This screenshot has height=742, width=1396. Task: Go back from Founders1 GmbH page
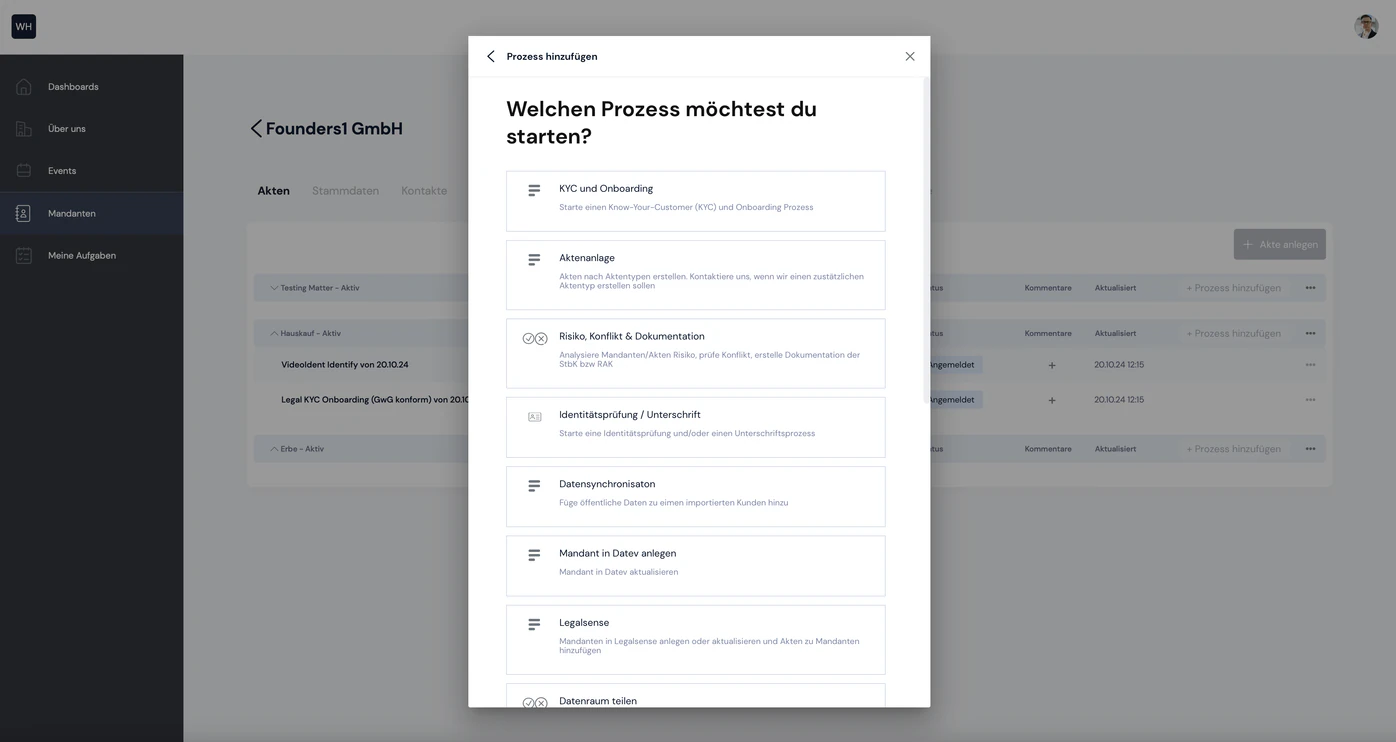pyautogui.click(x=256, y=128)
